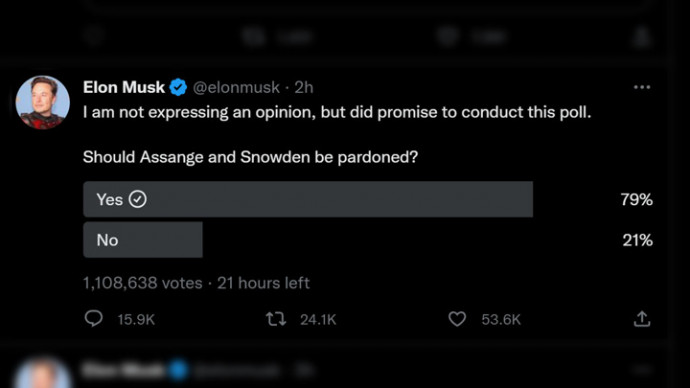Click the checkmark circle beside Yes
This screenshot has width=690, height=388.
click(x=138, y=199)
